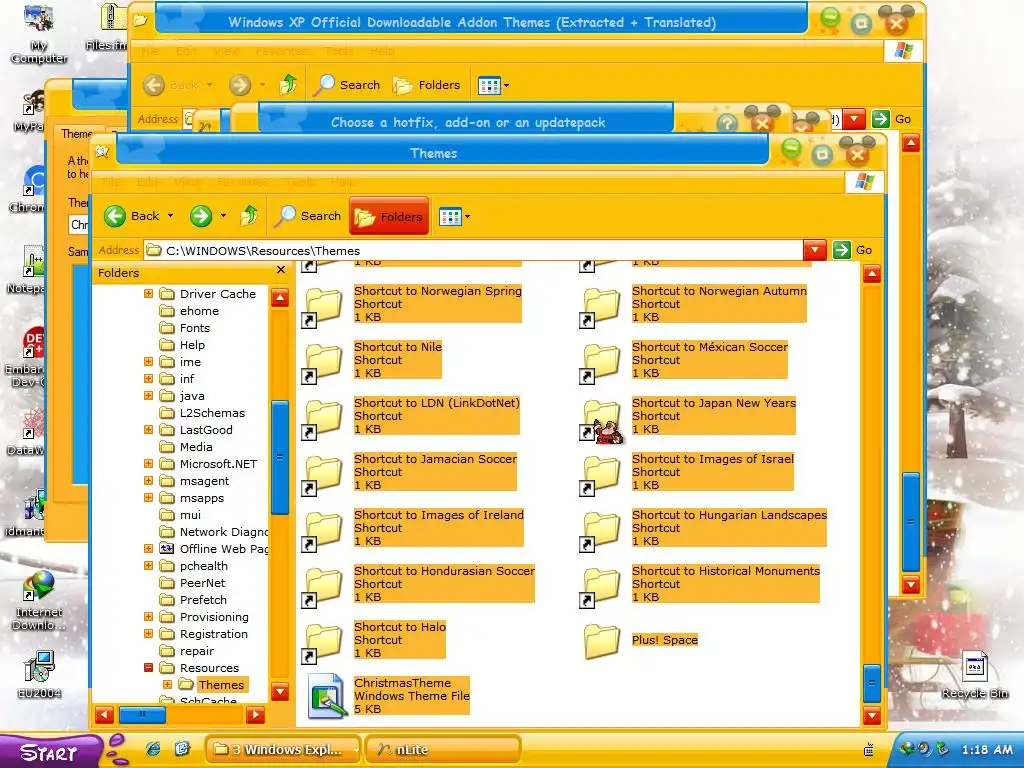Click scroll down arrow of file list

point(872,715)
